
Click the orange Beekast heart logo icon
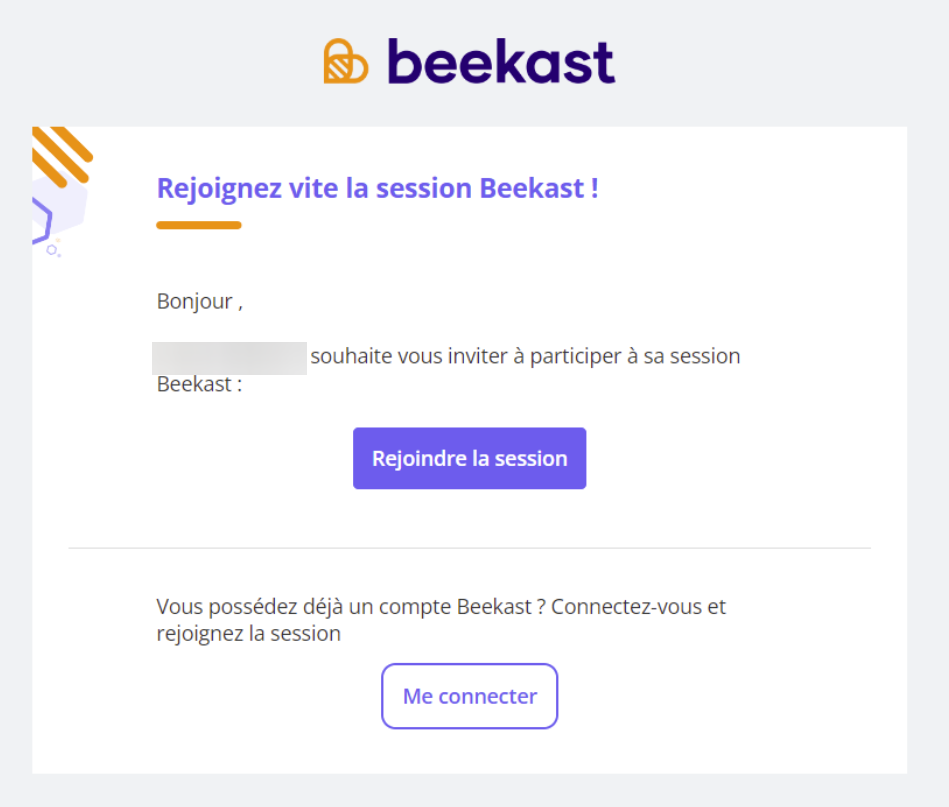click(x=346, y=61)
